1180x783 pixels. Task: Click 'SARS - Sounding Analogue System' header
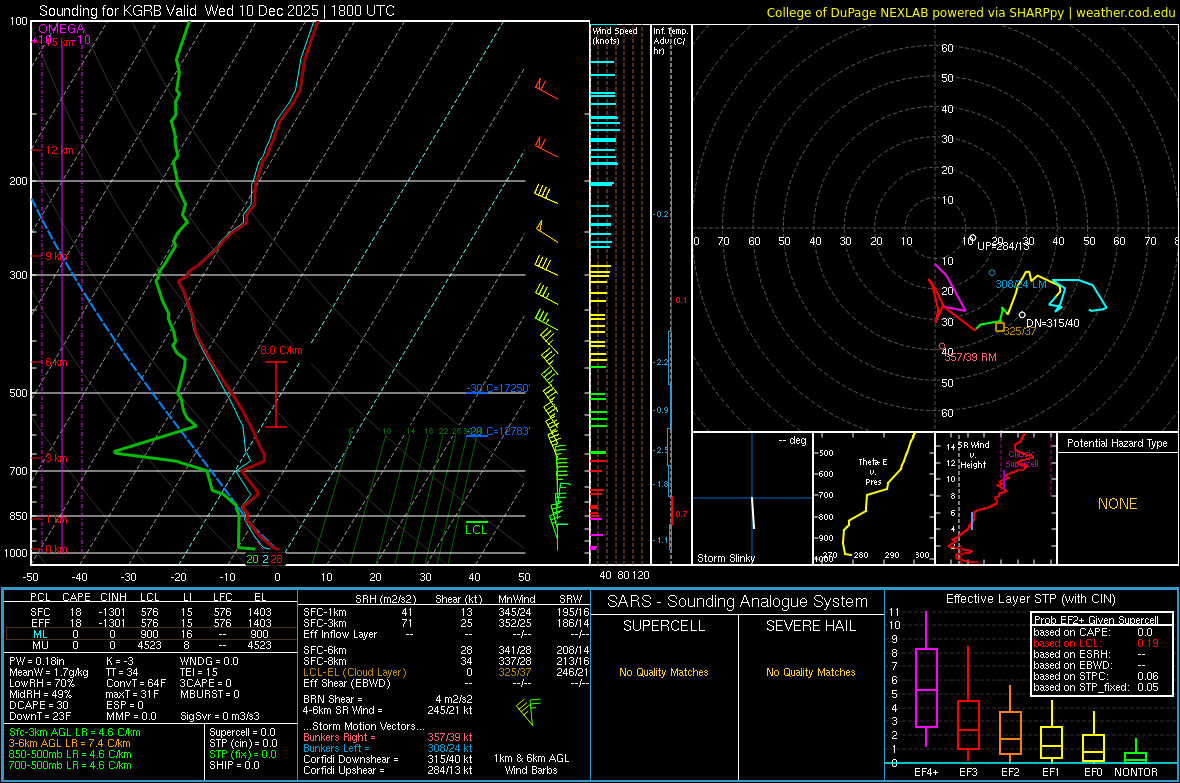pos(738,602)
